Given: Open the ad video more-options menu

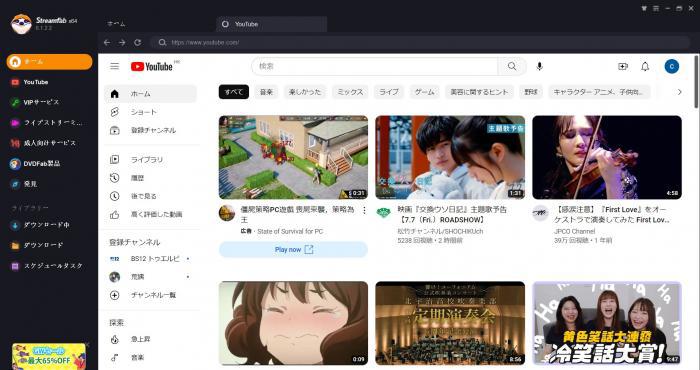Looking at the screenshot, I should tap(364, 210).
